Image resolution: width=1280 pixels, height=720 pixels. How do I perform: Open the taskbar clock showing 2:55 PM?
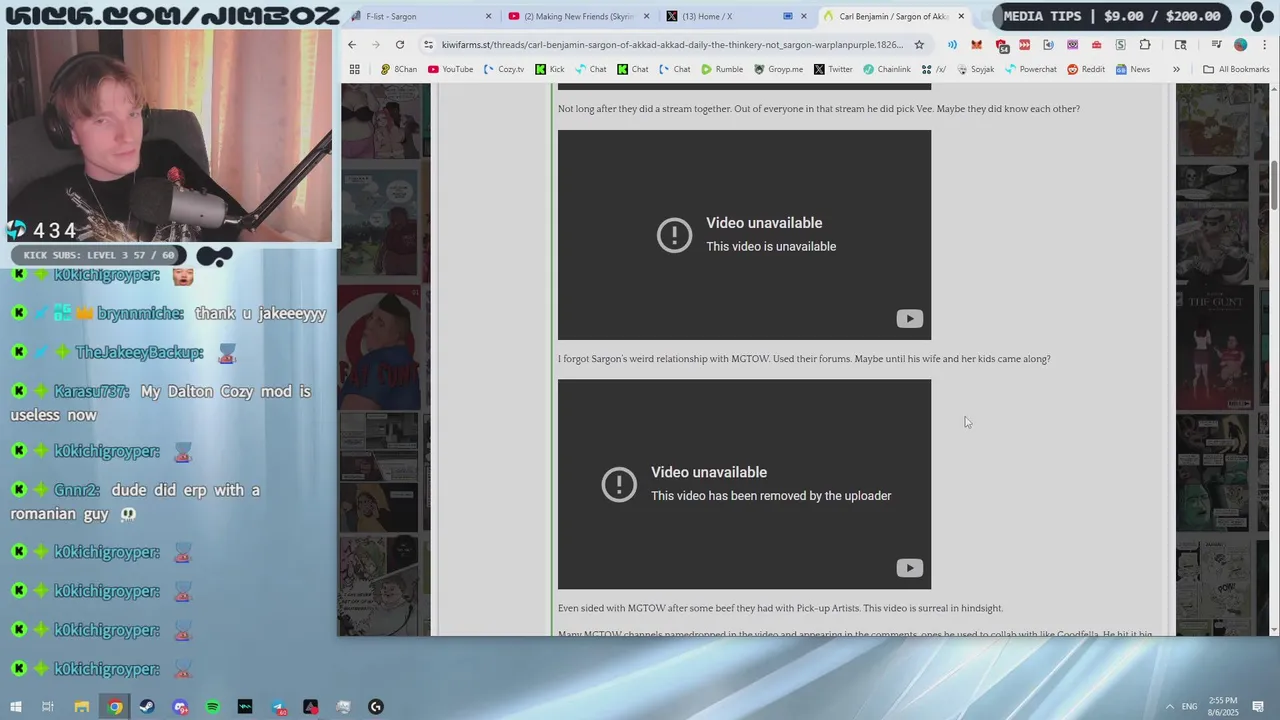coord(1223,707)
